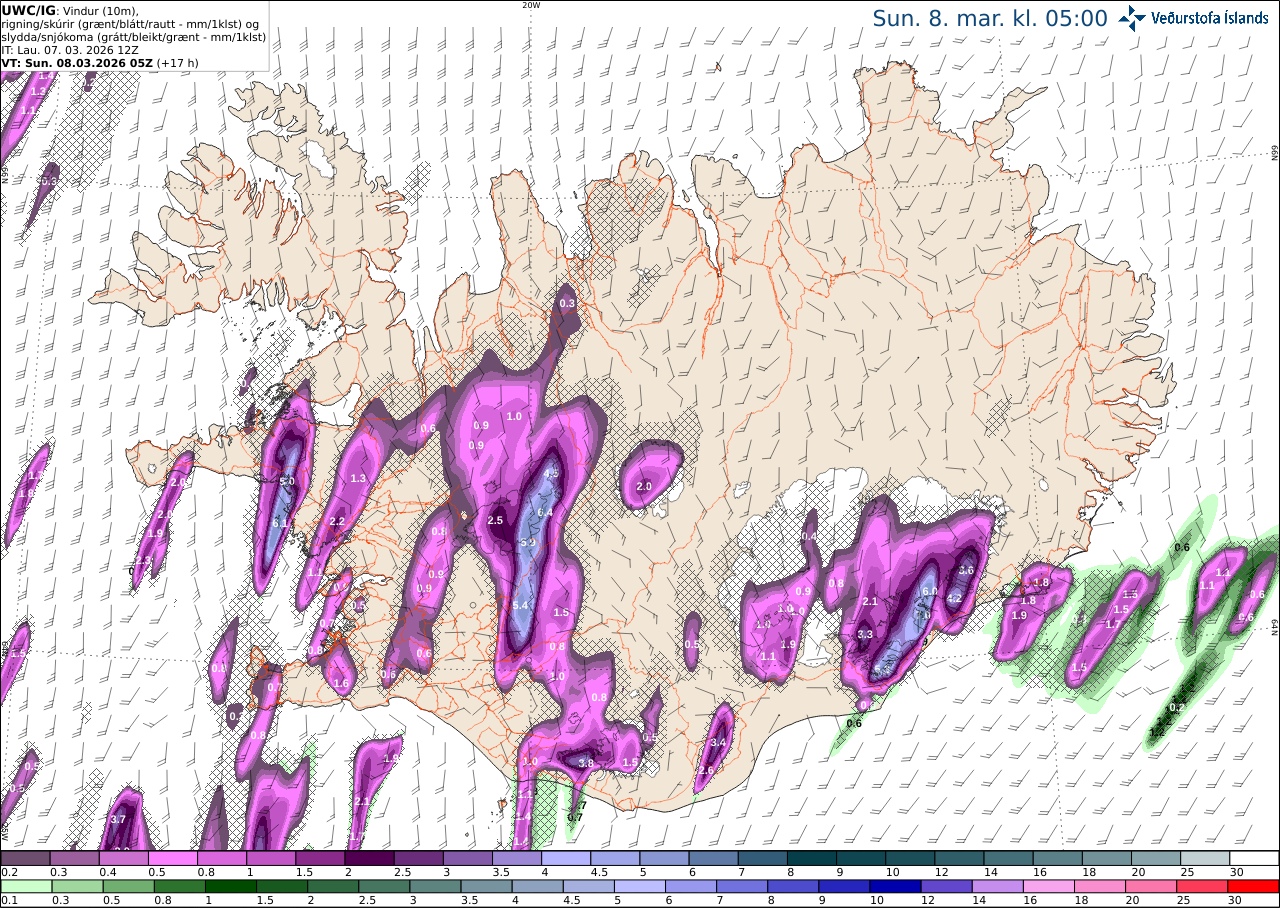Select bottom legend dark green swatch labeled 1
Image resolution: width=1280 pixels, height=908 pixels.
click(x=229, y=886)
